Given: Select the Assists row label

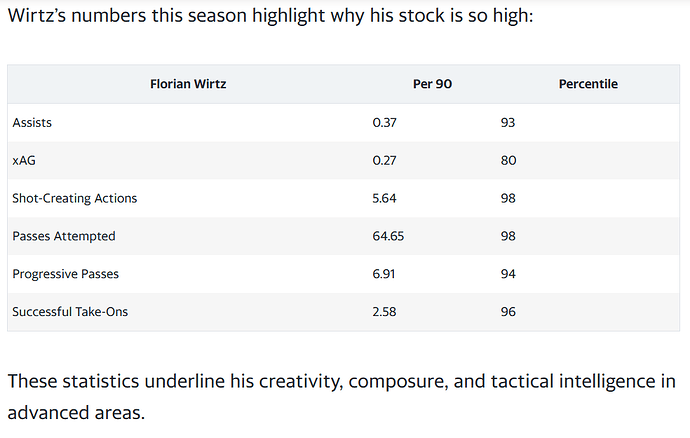Looking at the screenshot, I should point(32,122).
